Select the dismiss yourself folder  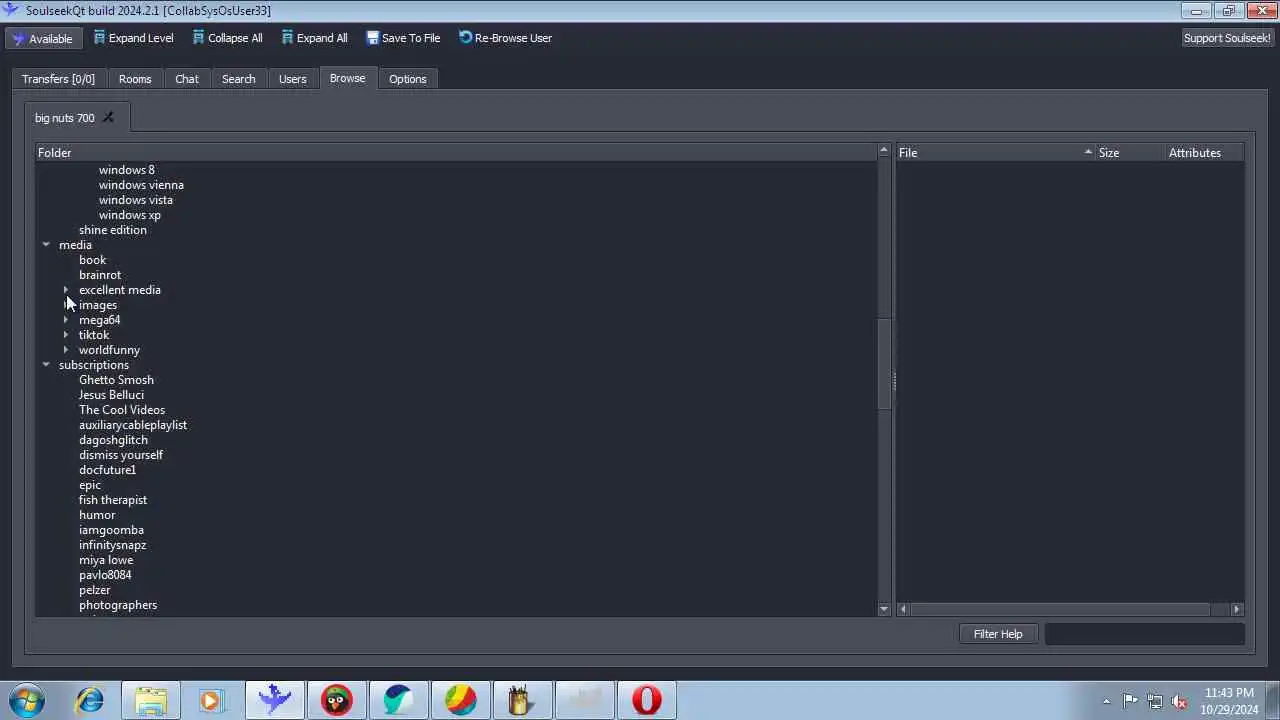tap(121, 455)
